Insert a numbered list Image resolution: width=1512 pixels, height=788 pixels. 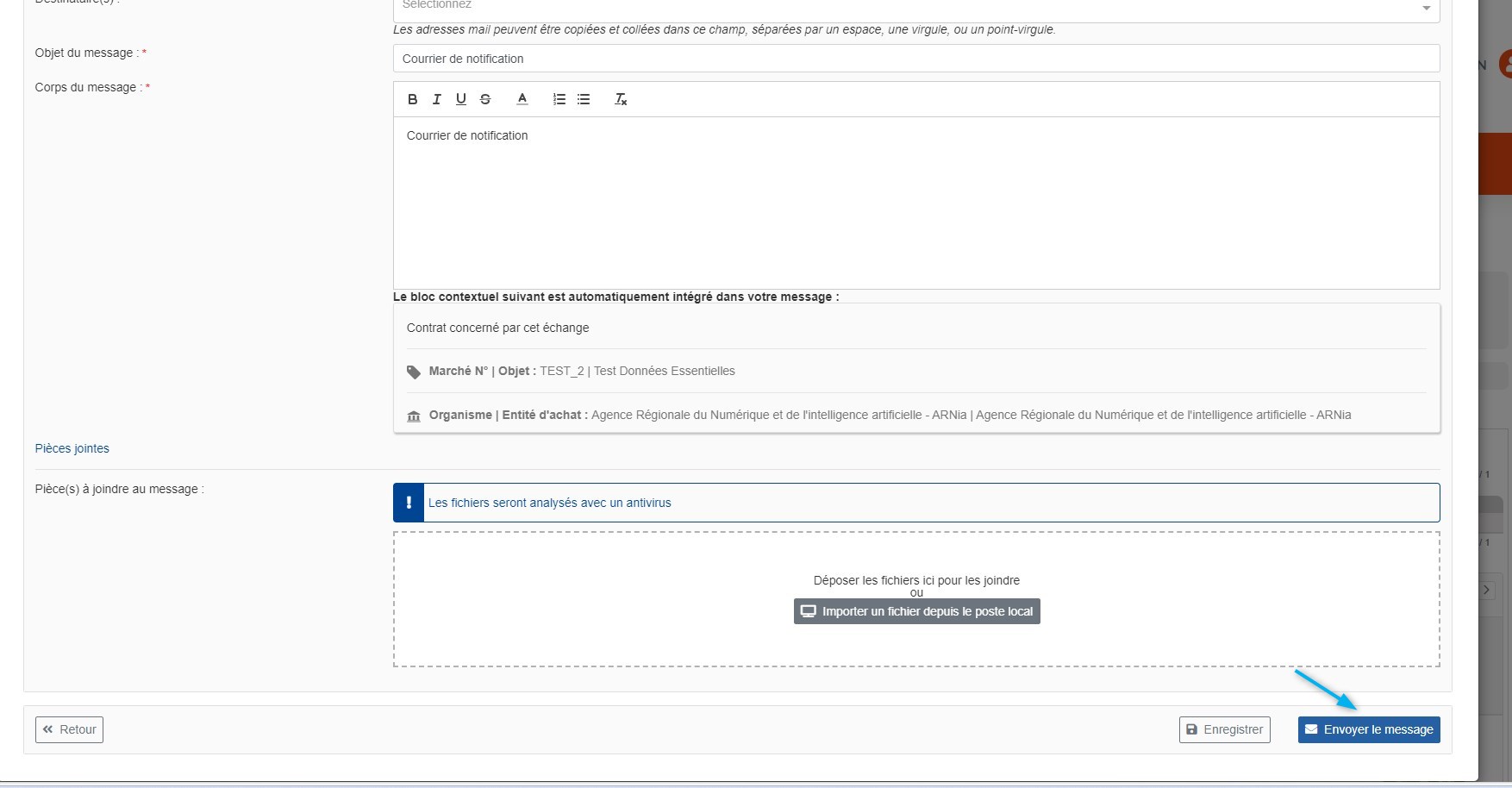[x=559, y=99]
